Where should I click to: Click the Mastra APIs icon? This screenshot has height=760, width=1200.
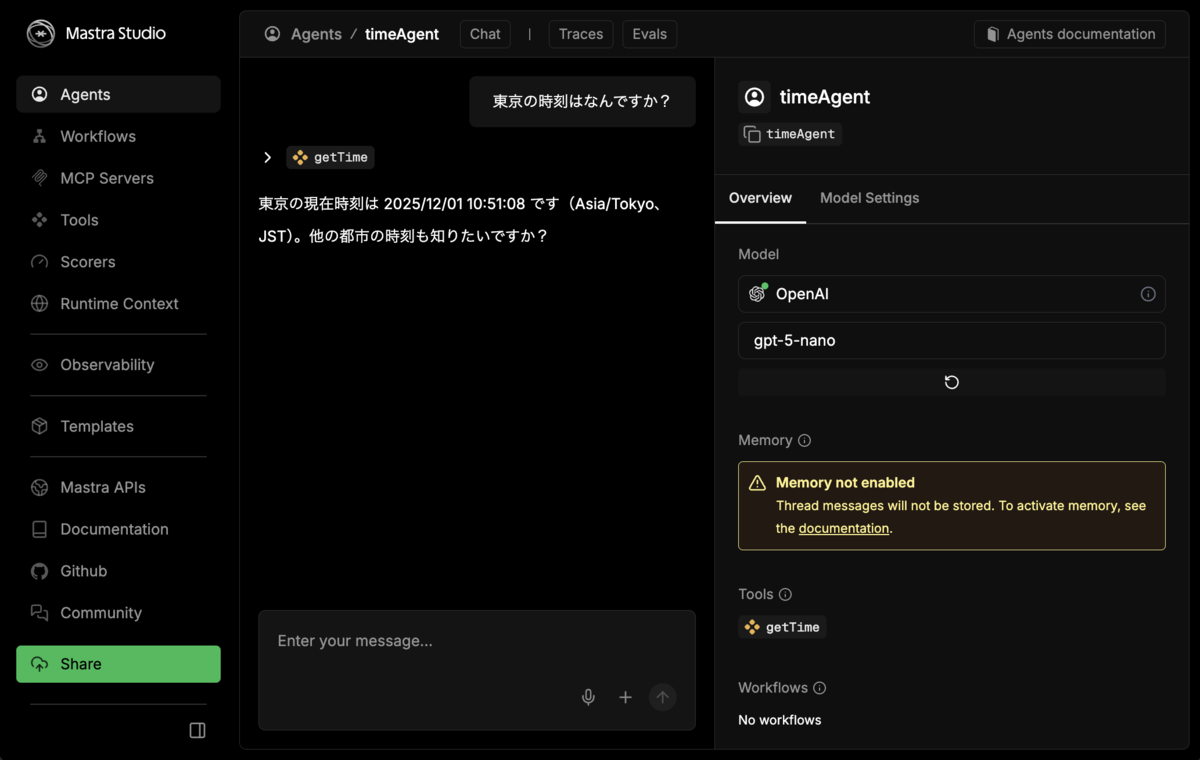tap(40, 487)
